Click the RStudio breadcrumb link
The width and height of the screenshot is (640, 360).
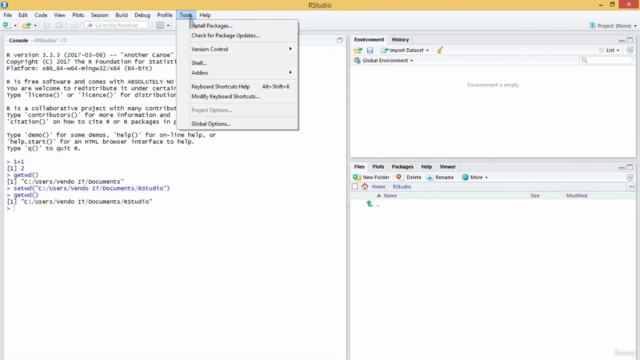tap(402, 187)
